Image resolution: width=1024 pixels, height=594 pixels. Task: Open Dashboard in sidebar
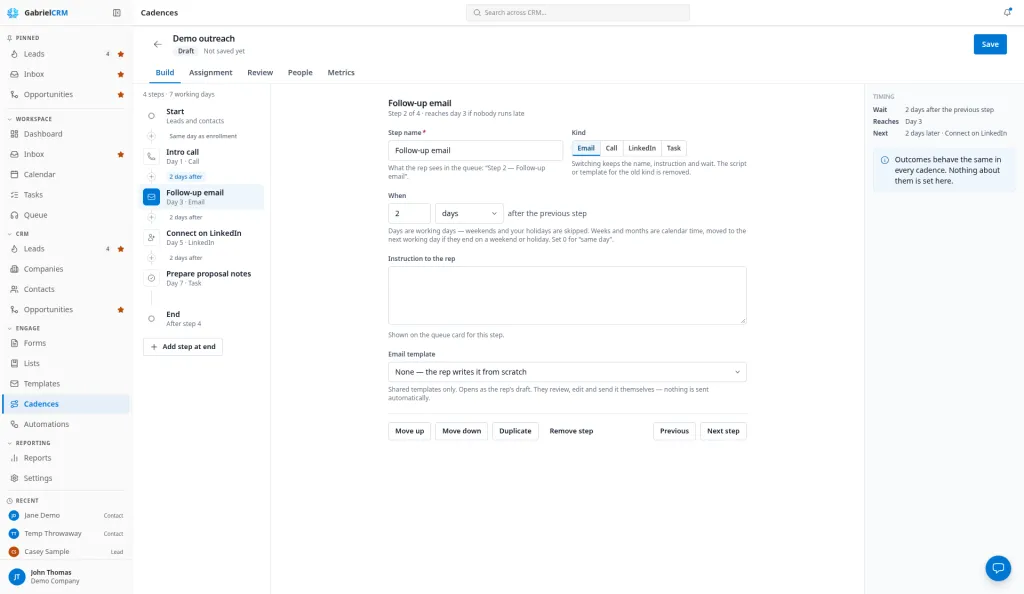tap(65, 134)
